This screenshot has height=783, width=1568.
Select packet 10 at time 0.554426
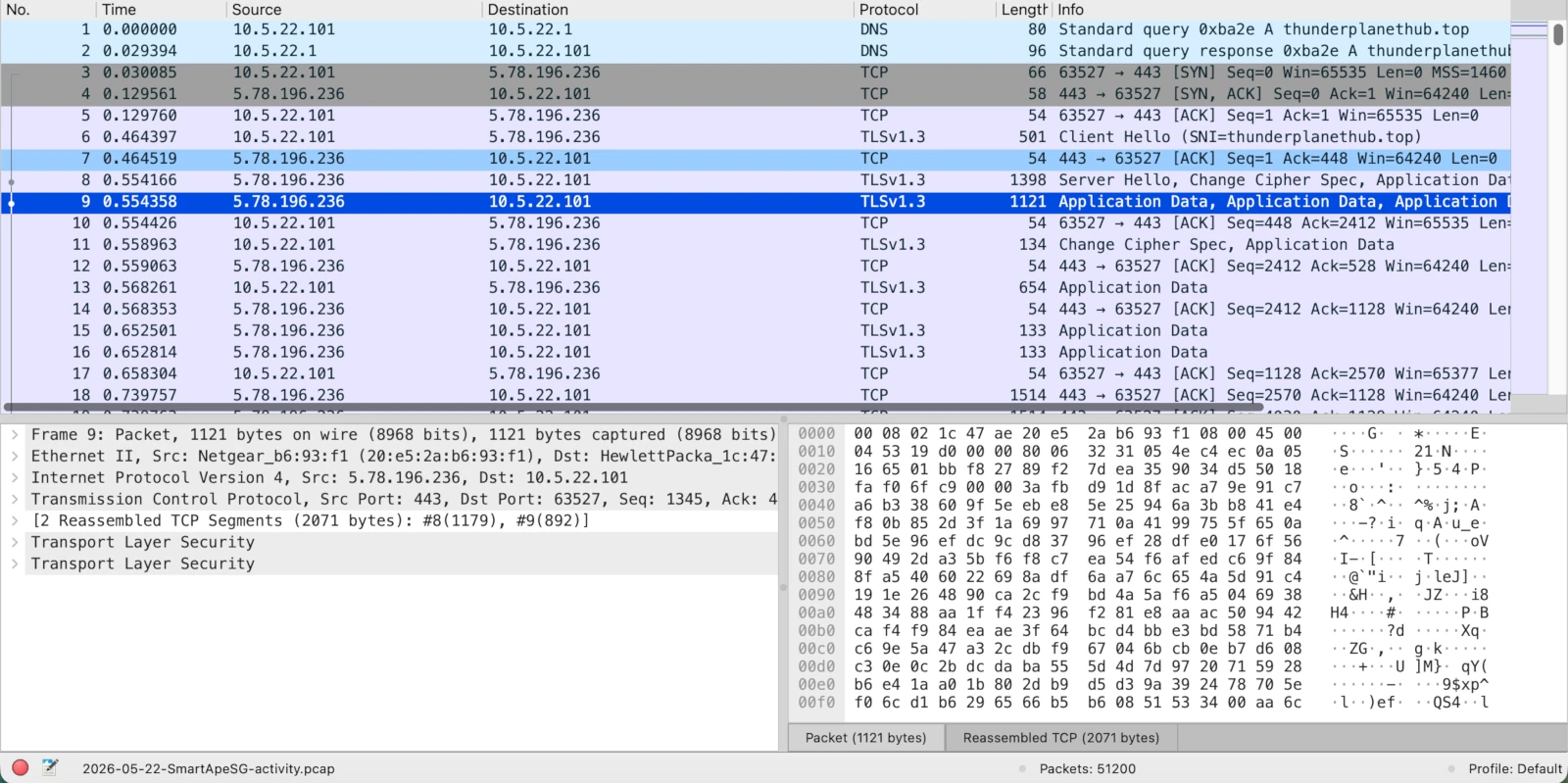(755, 223)
